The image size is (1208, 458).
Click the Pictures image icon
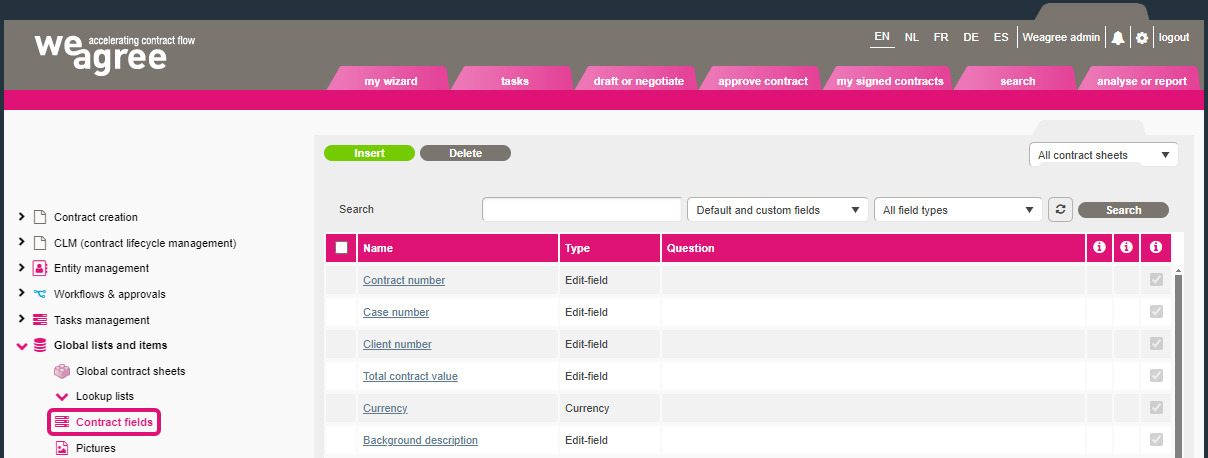(x=62, y=448)
